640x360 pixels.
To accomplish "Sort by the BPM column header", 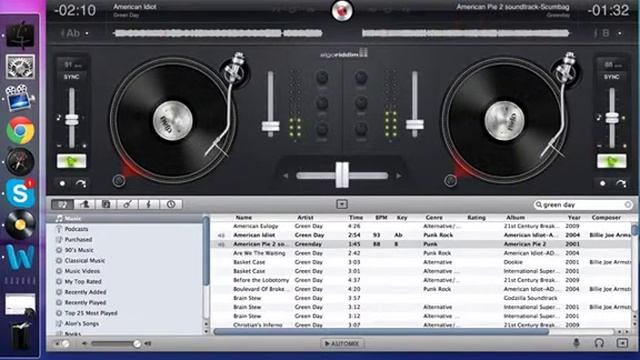I will point(381,218).
